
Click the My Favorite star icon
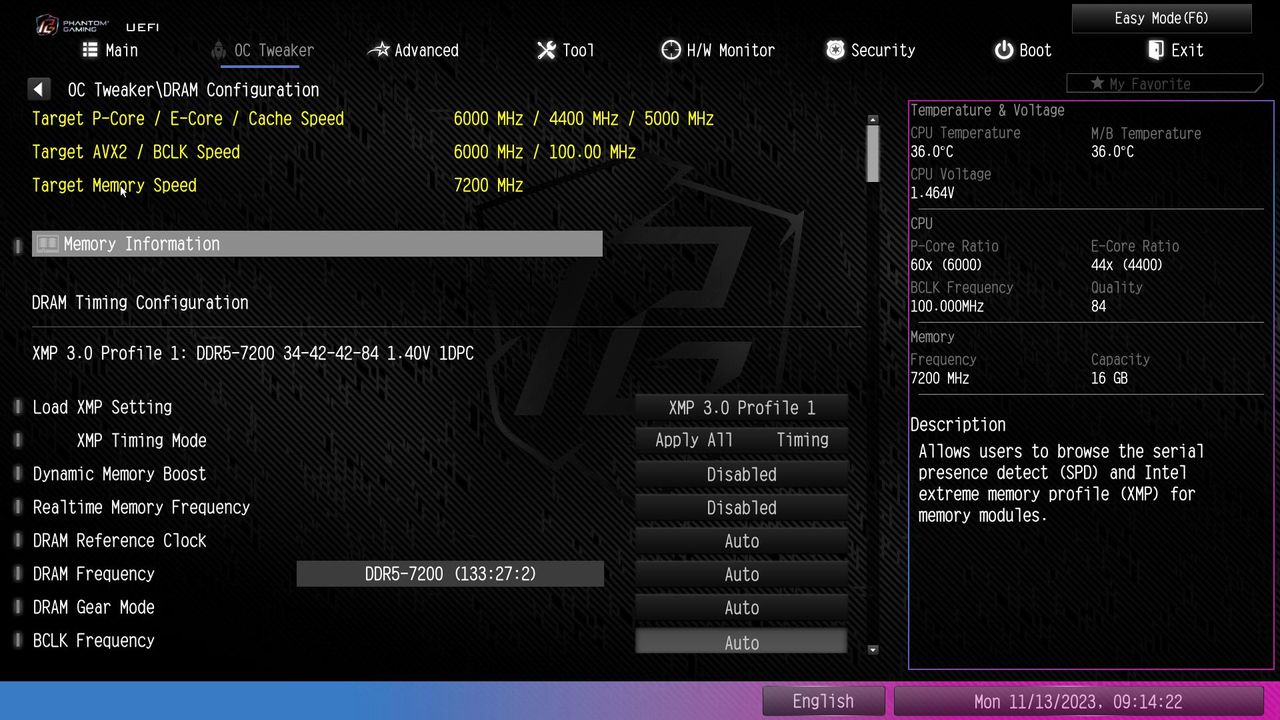coord(1097,84)
